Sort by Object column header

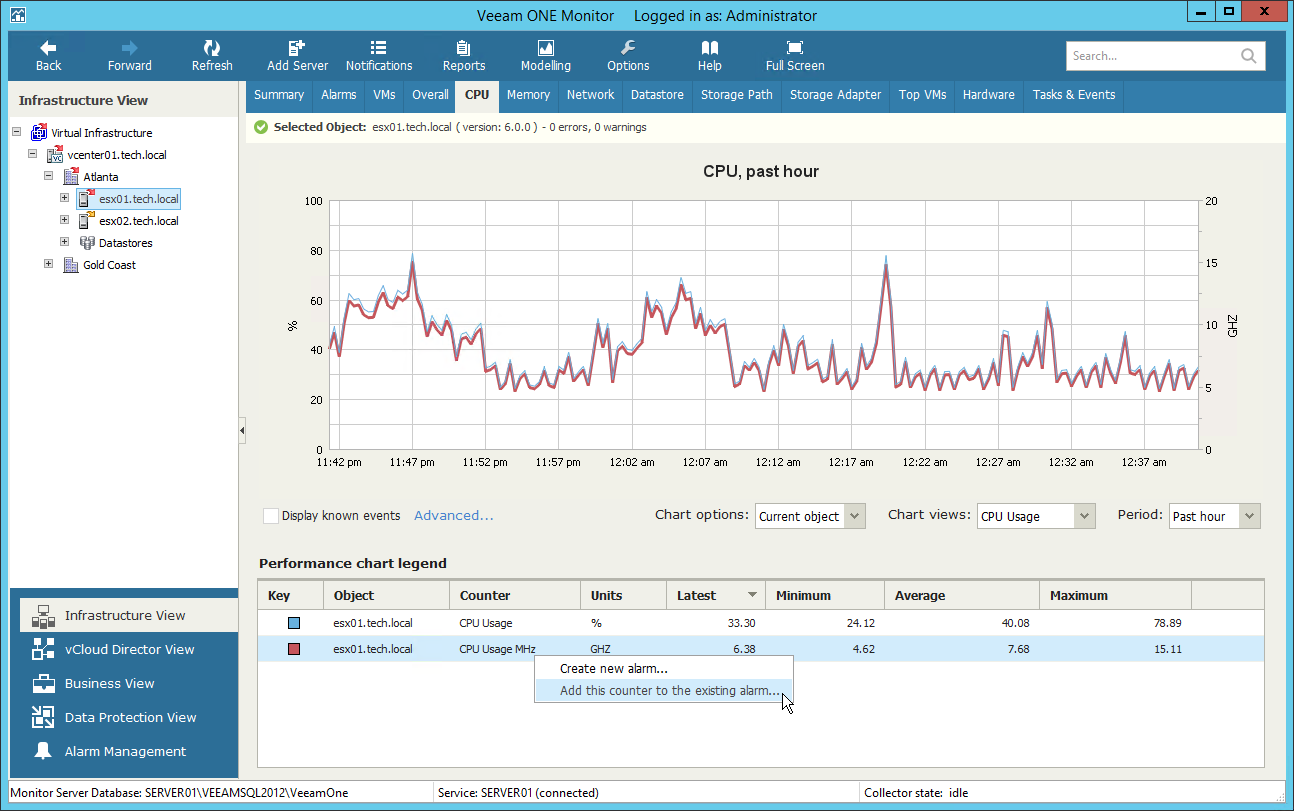[x=386, y=595]
